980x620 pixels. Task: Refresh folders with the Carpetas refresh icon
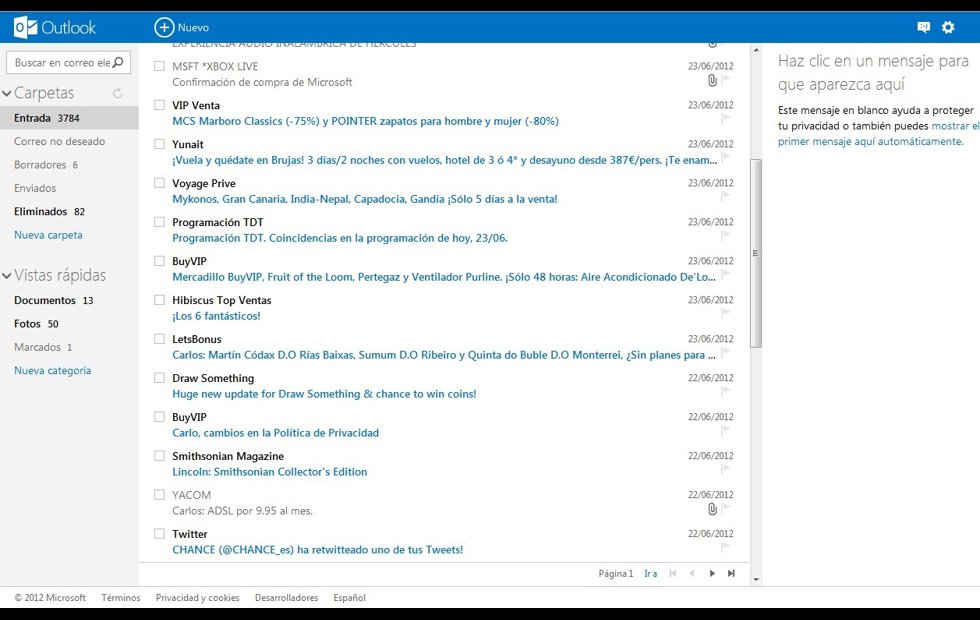pos(118,93)
